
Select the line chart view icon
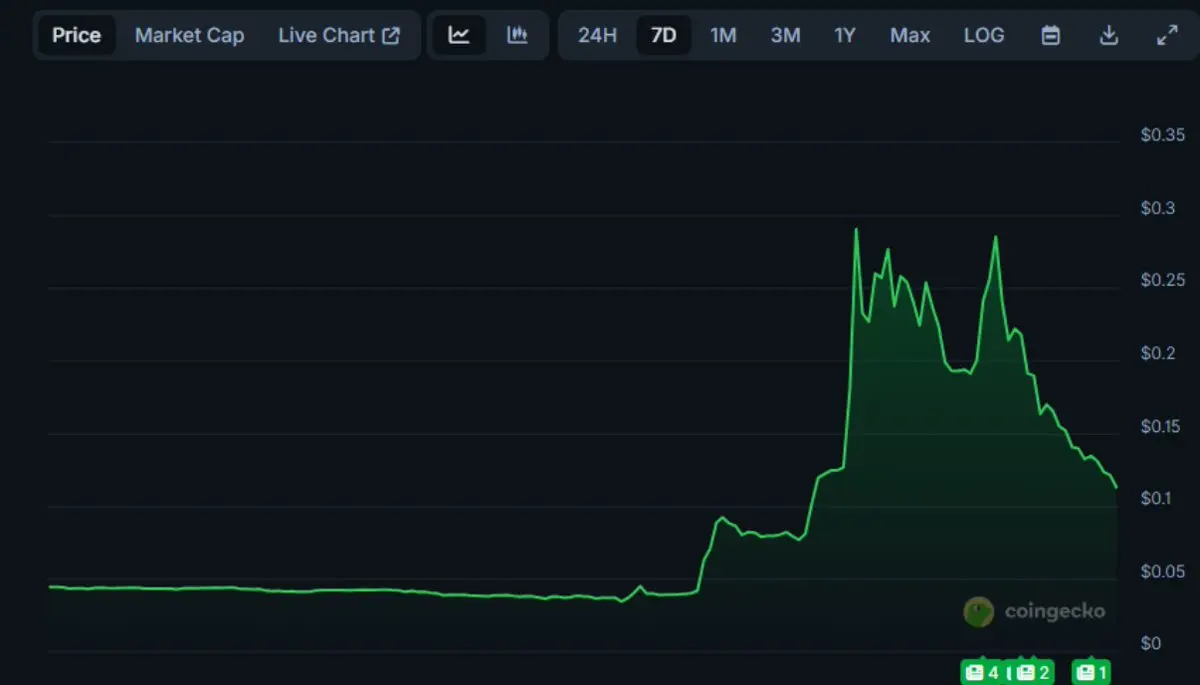pyautogui.click(x=459, y=35)
